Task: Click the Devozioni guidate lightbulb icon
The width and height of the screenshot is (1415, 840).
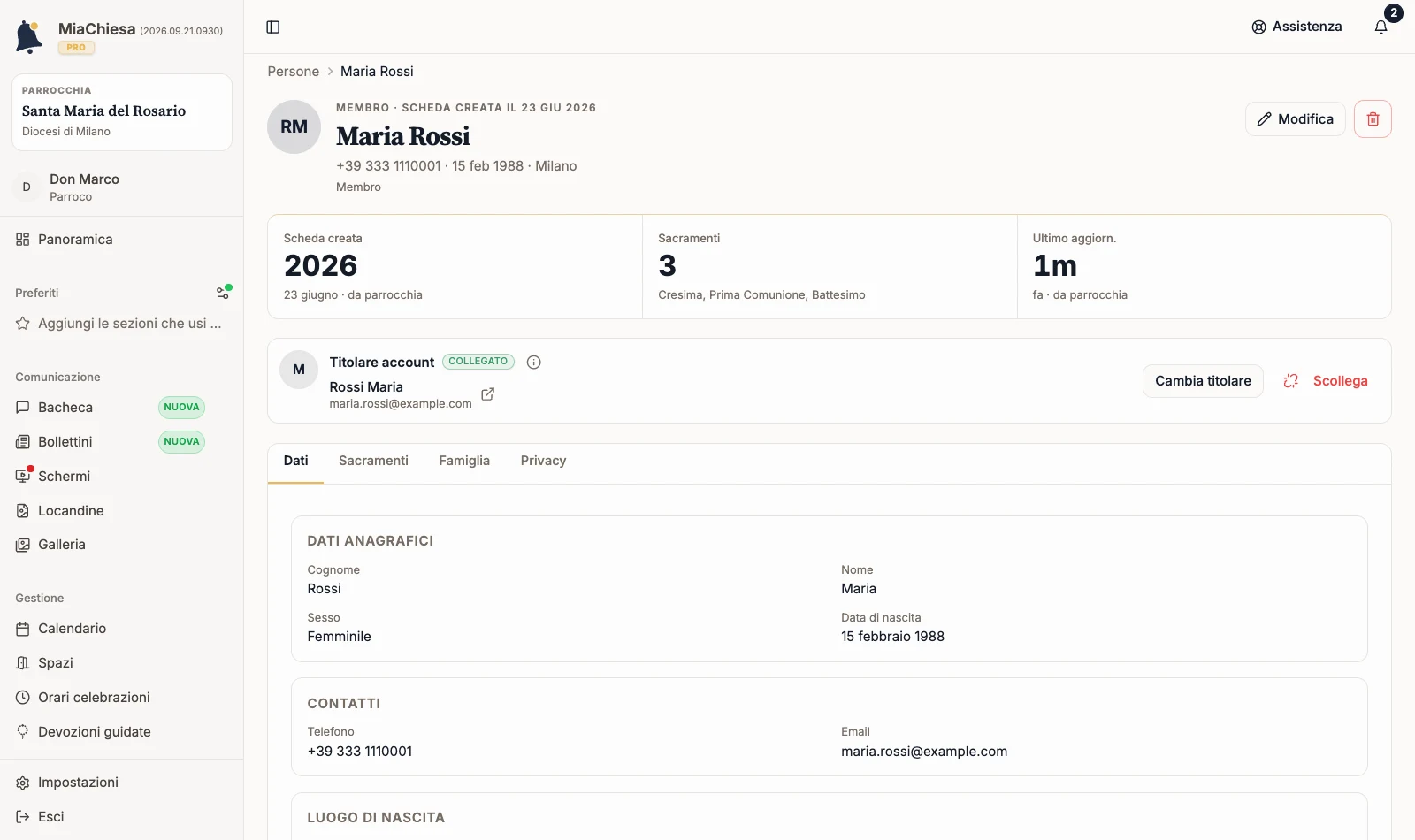Action: [x=23, y=732]
